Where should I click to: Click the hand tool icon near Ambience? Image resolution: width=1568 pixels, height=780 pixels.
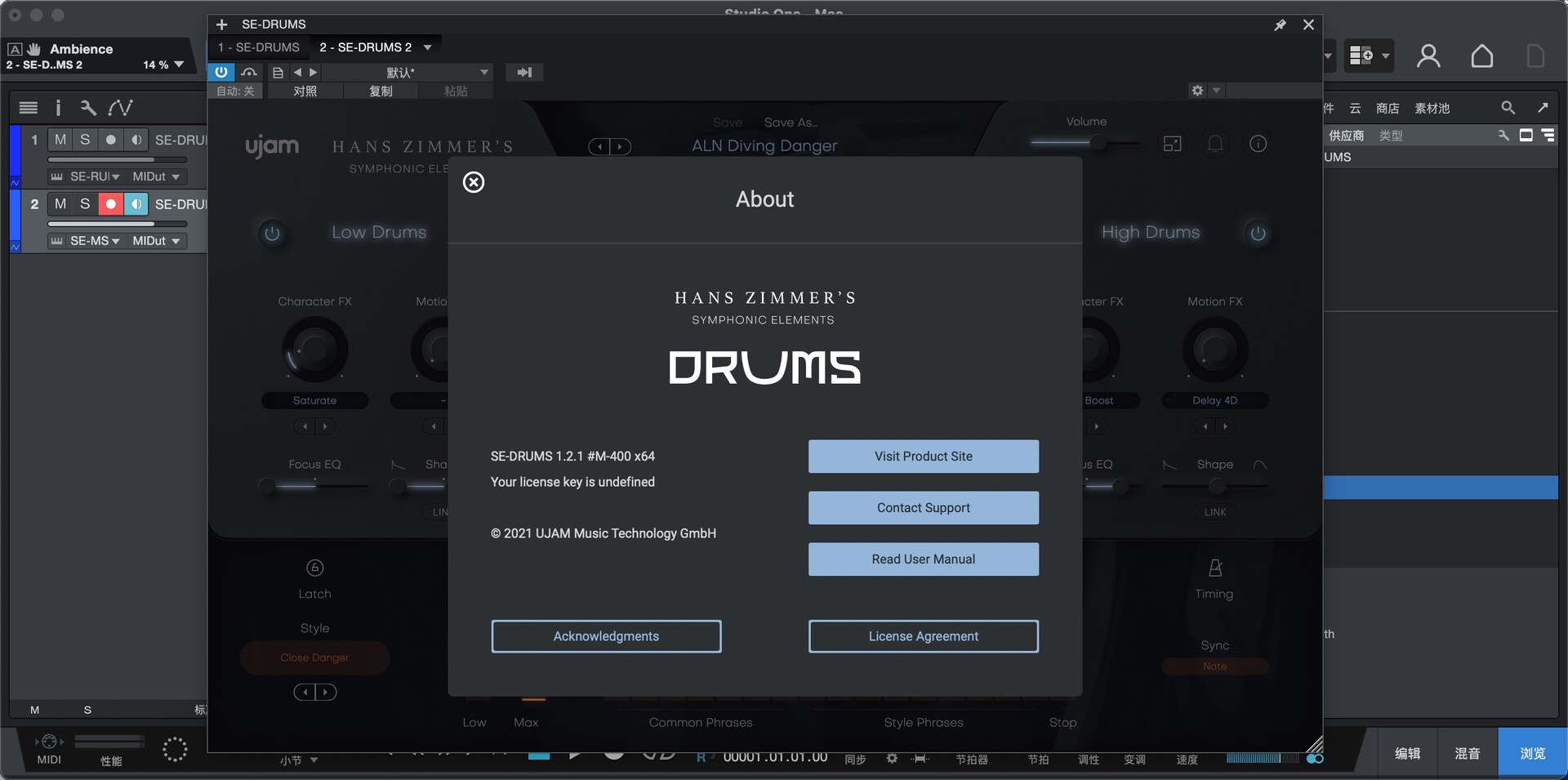pyautogui.click(x=34, y=49)
